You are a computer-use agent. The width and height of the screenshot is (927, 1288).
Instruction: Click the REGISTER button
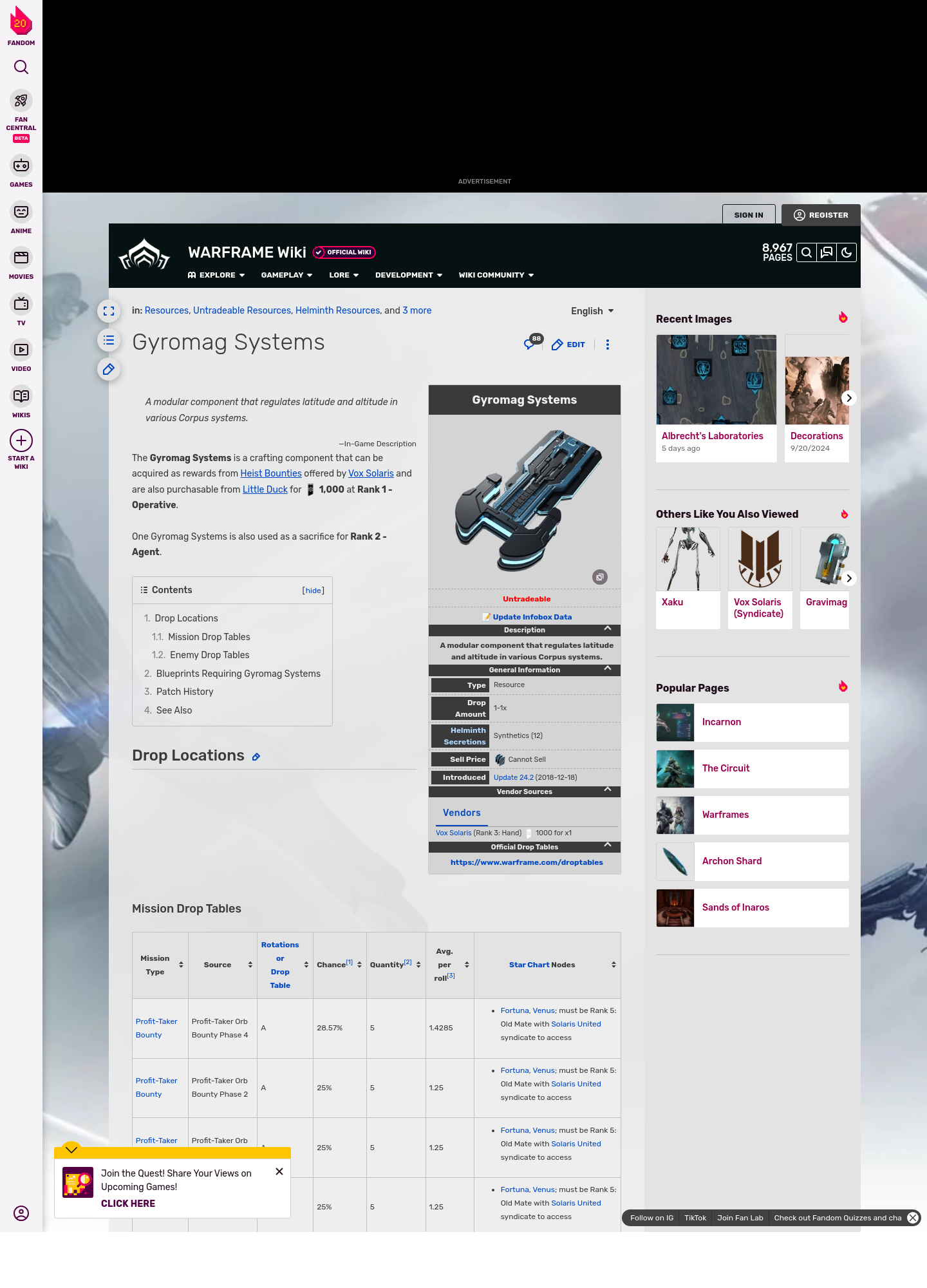(821, 215)
